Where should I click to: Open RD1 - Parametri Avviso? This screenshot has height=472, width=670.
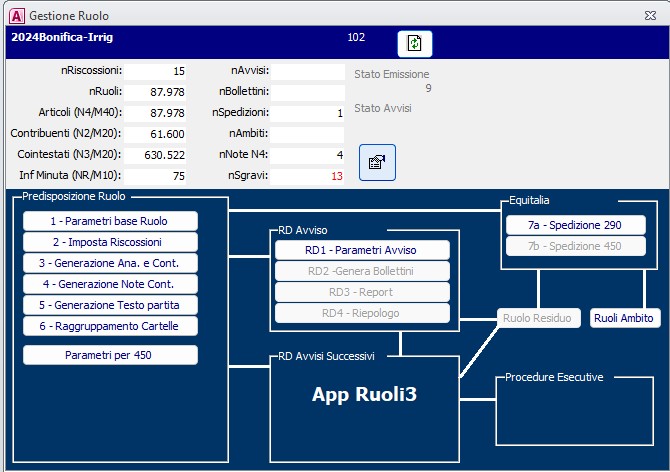[361, 250]
